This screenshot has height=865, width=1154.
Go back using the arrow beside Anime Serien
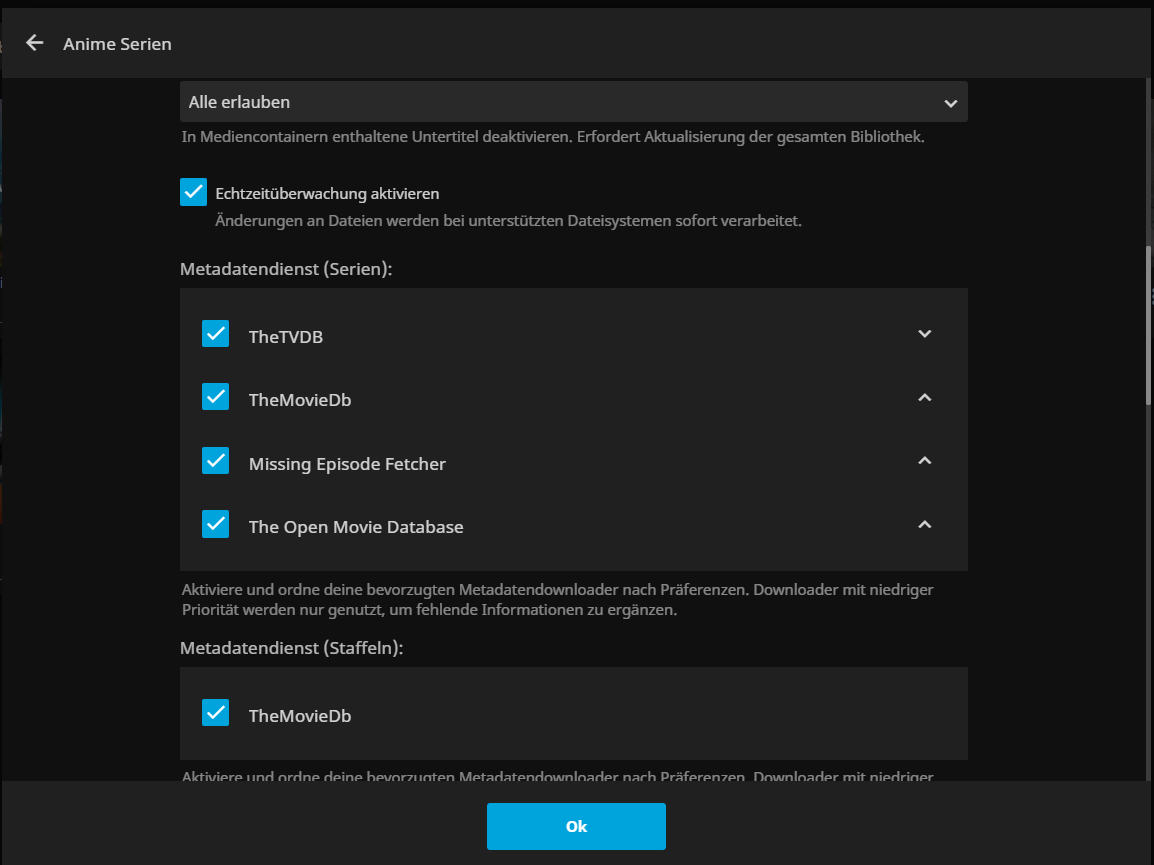pos(35,43)
